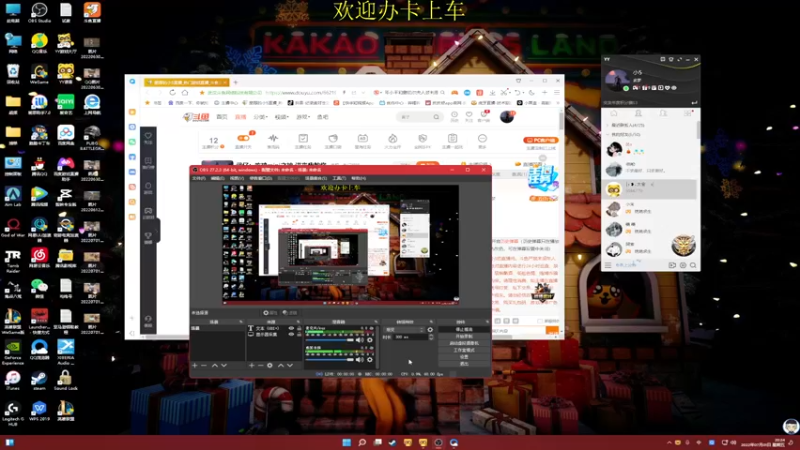
Task: Open transition properties gear in OBS
Action: click(x=430, y=330)
